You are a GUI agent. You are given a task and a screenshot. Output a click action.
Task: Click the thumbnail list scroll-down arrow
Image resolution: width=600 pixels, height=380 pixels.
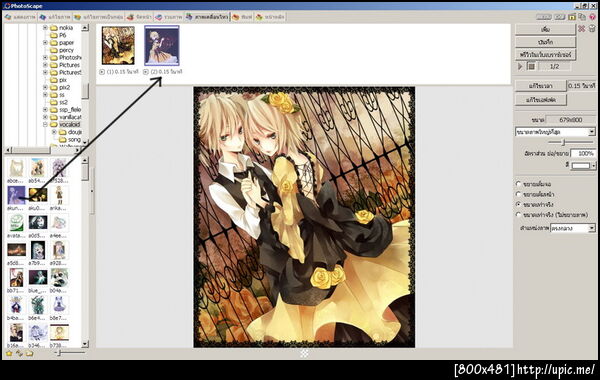tap(85, 344)
